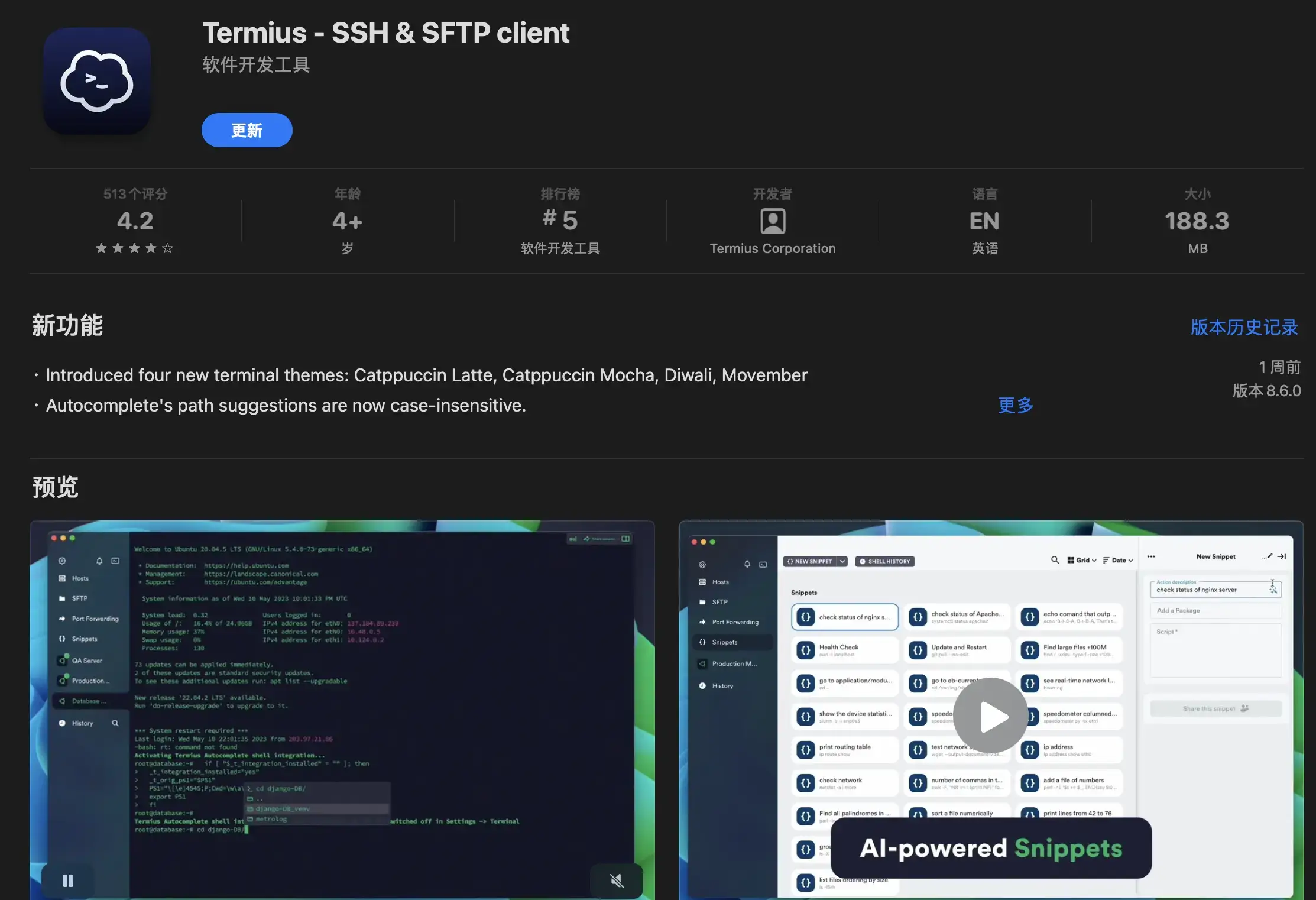Screen dimensions: 1316x900
Task: Select SFTP in first preview sidebar
Action: 79,598
